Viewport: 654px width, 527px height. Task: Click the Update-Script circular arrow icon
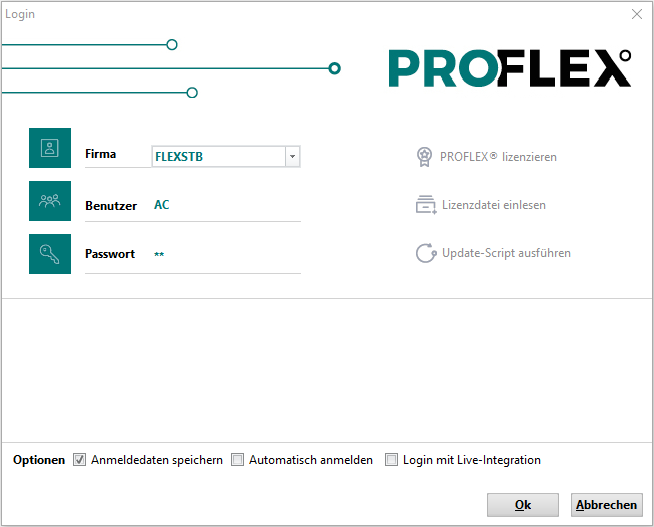click(426, 253)
